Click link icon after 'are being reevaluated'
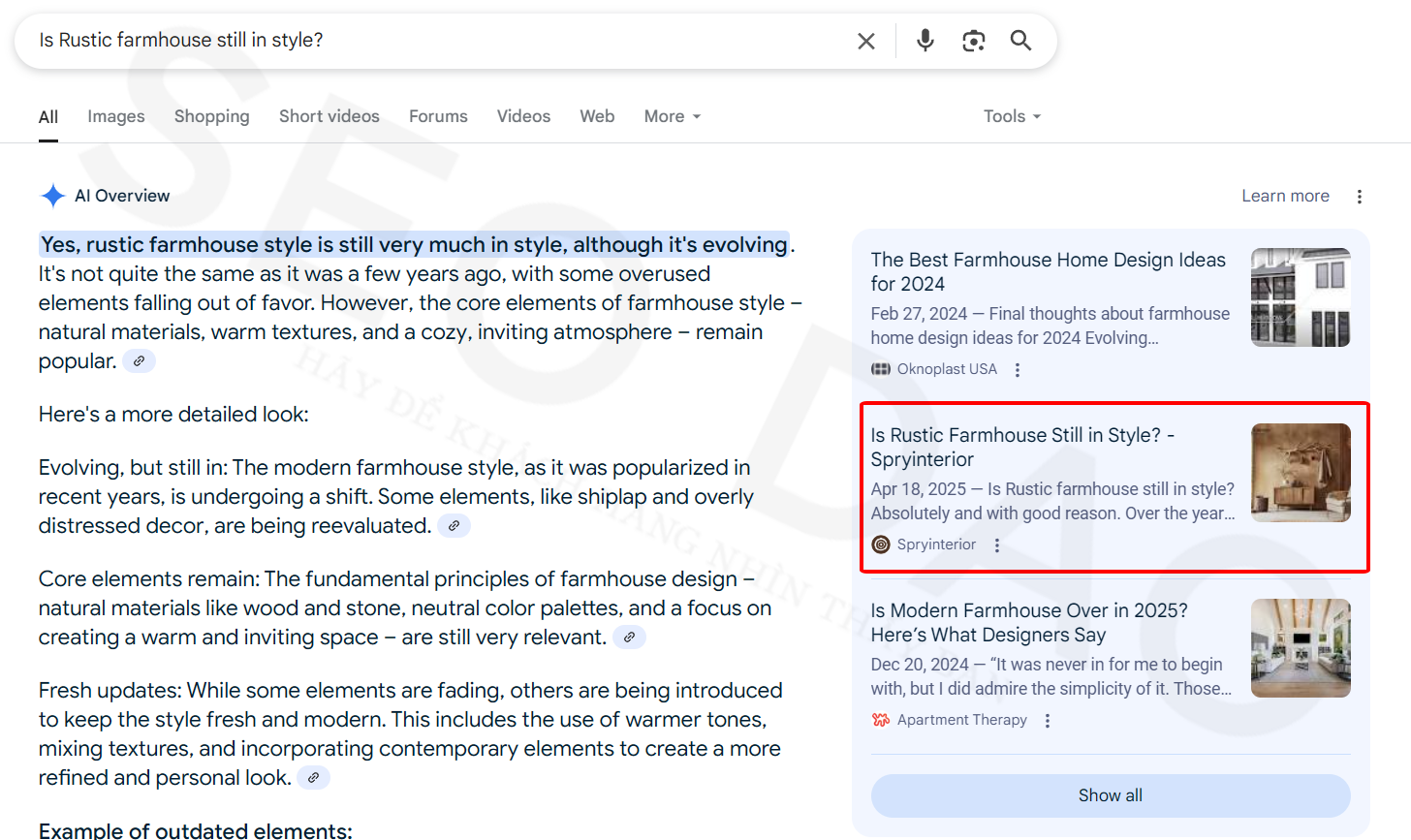The image size is (1411, 840). pyautogui.click(x=454, y=526)
